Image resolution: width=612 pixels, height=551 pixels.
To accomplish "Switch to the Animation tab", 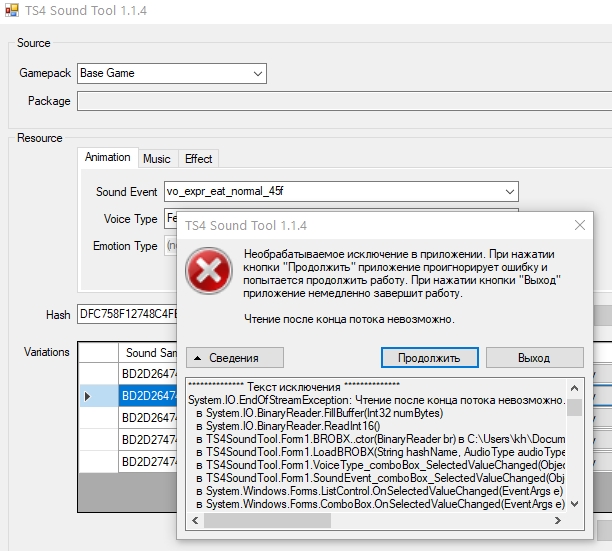I will [x=108, y=157].
